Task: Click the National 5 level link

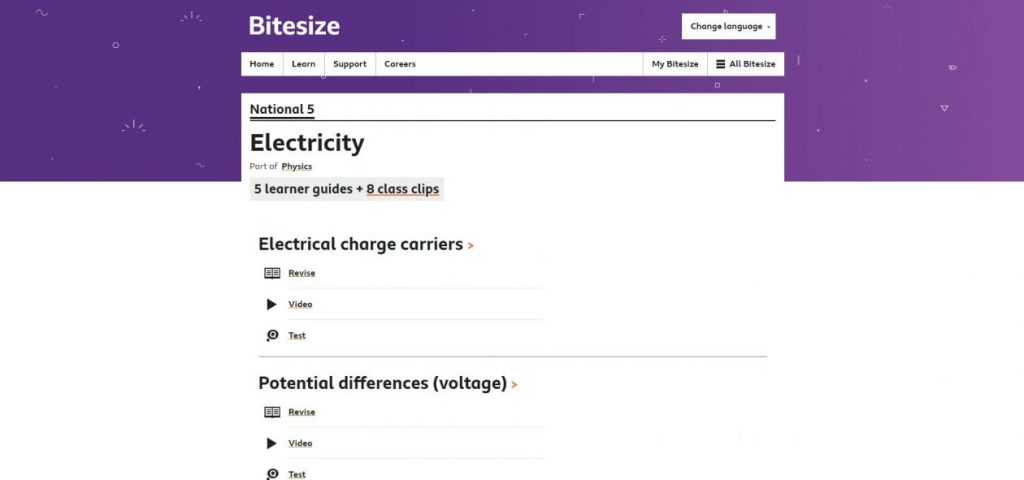Action: point(282,109)
